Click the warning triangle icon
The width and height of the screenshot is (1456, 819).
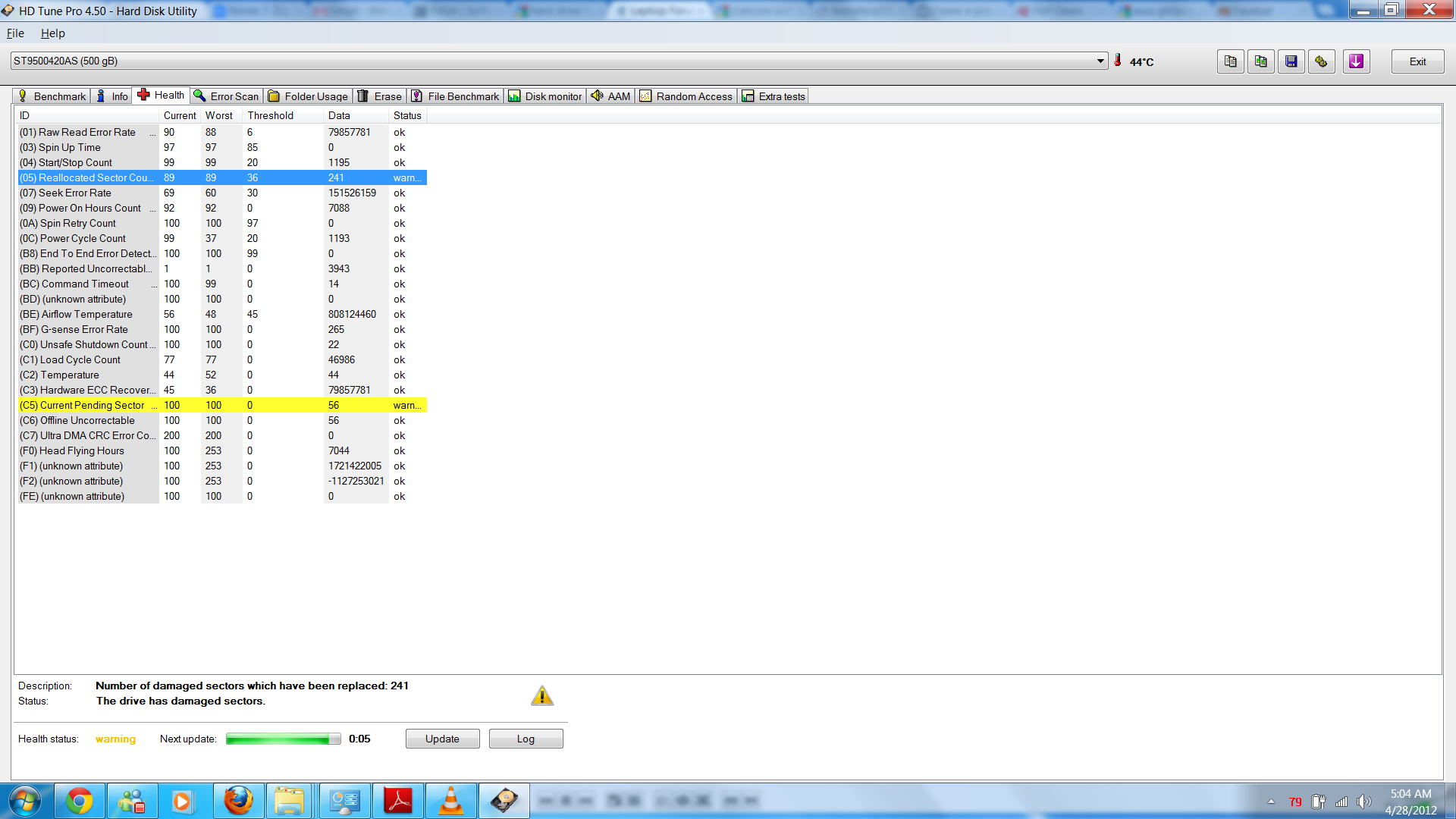pos(541,695)
